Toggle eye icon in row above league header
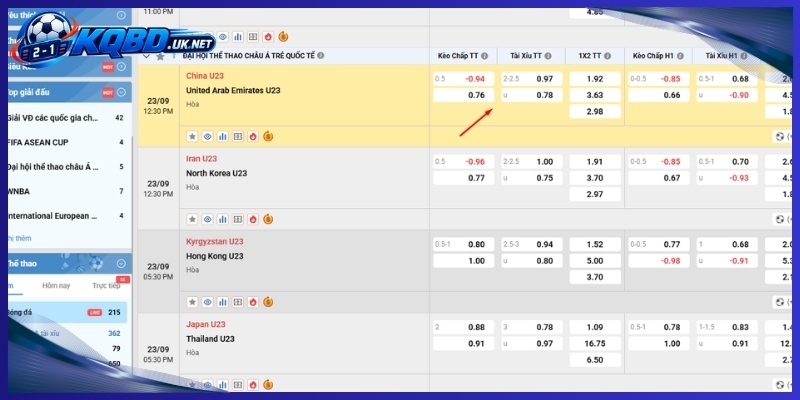Viewport: 800px width, 400px height. (x=222, y=37)
